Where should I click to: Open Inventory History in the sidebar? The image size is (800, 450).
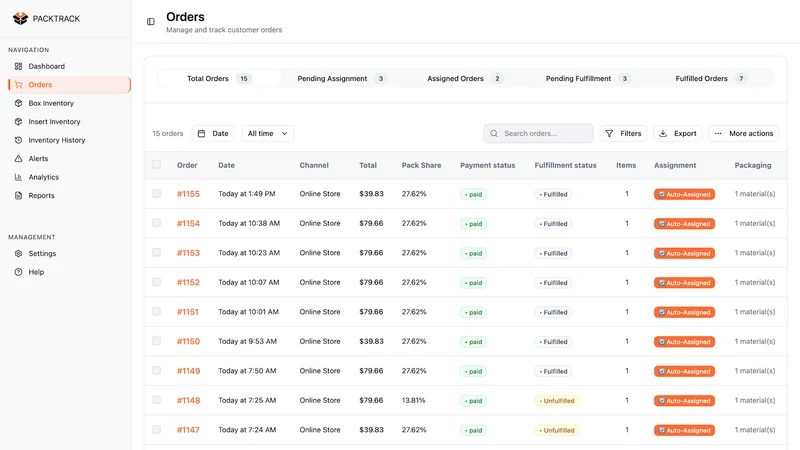(x=69, y=140)
